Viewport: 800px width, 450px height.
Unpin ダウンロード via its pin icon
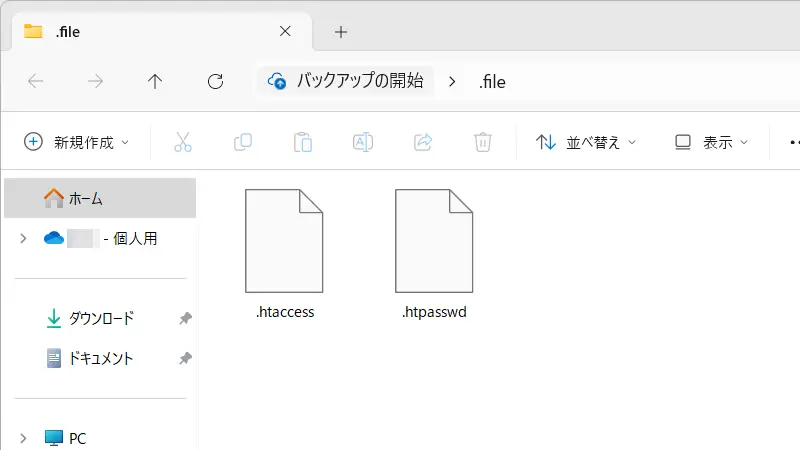point(185,318)
